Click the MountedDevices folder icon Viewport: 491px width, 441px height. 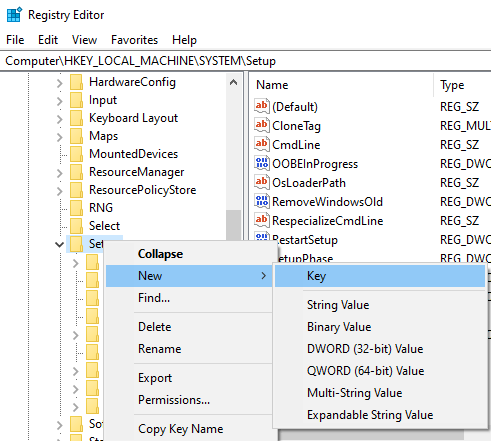click(x=76, y=154)
